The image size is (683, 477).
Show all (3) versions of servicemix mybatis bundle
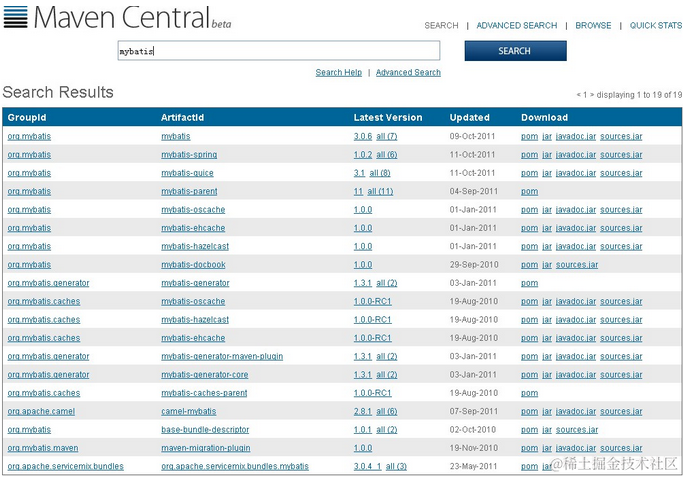[396, 466]
